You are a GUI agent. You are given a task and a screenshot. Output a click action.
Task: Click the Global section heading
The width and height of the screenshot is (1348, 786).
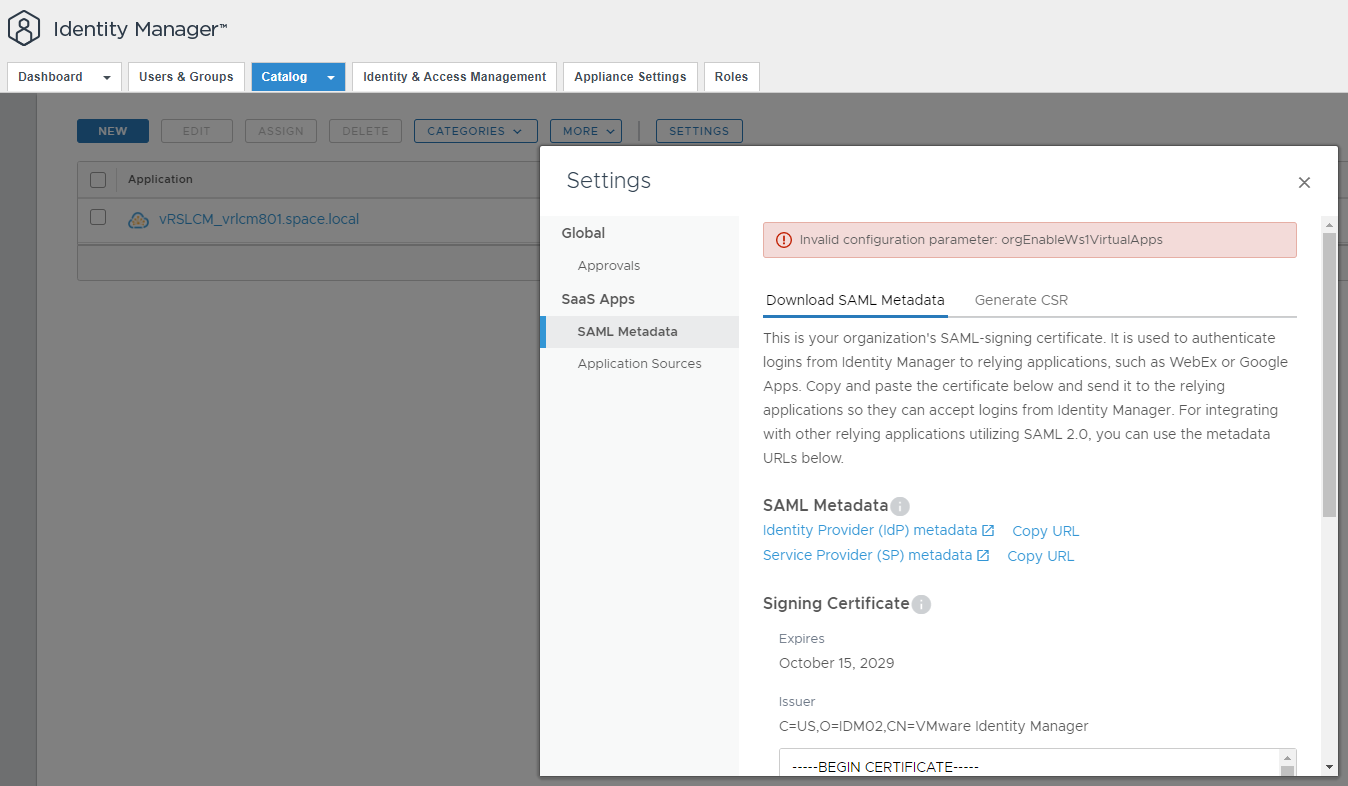[583, 233]
